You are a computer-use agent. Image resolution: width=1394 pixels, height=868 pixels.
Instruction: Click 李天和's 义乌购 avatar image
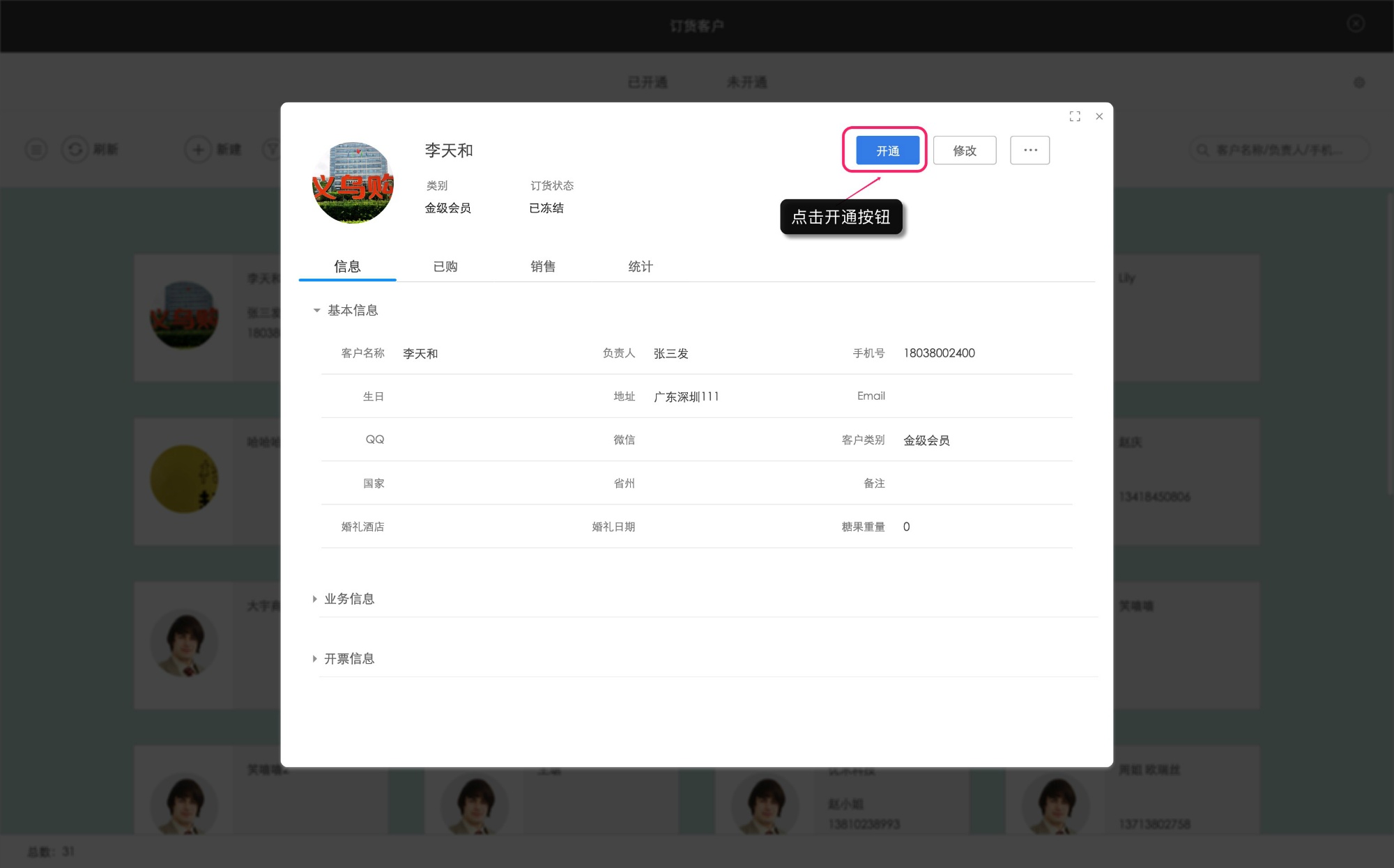[x=353, y=183]
